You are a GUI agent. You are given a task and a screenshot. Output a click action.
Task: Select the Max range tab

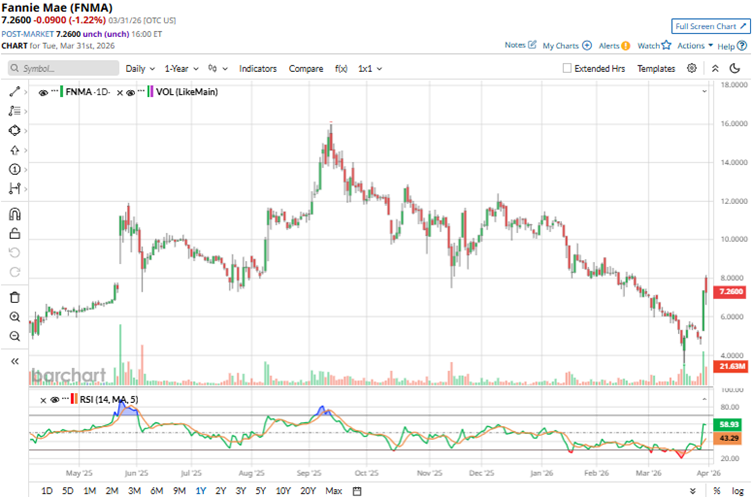334,491
